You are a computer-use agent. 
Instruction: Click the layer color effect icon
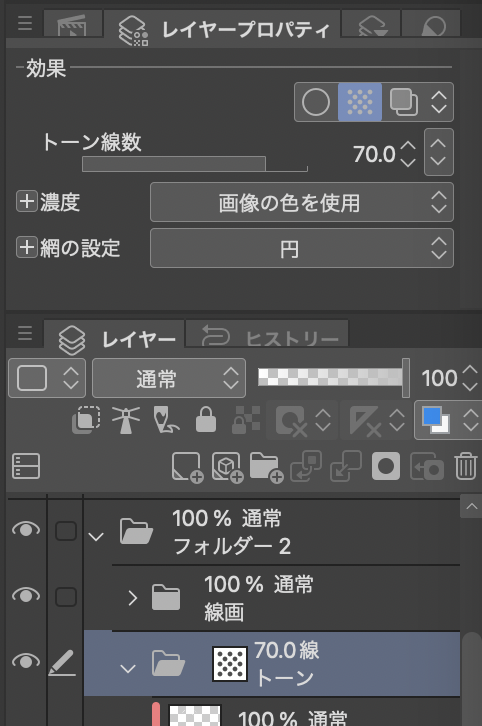click(x=404, y=102)
